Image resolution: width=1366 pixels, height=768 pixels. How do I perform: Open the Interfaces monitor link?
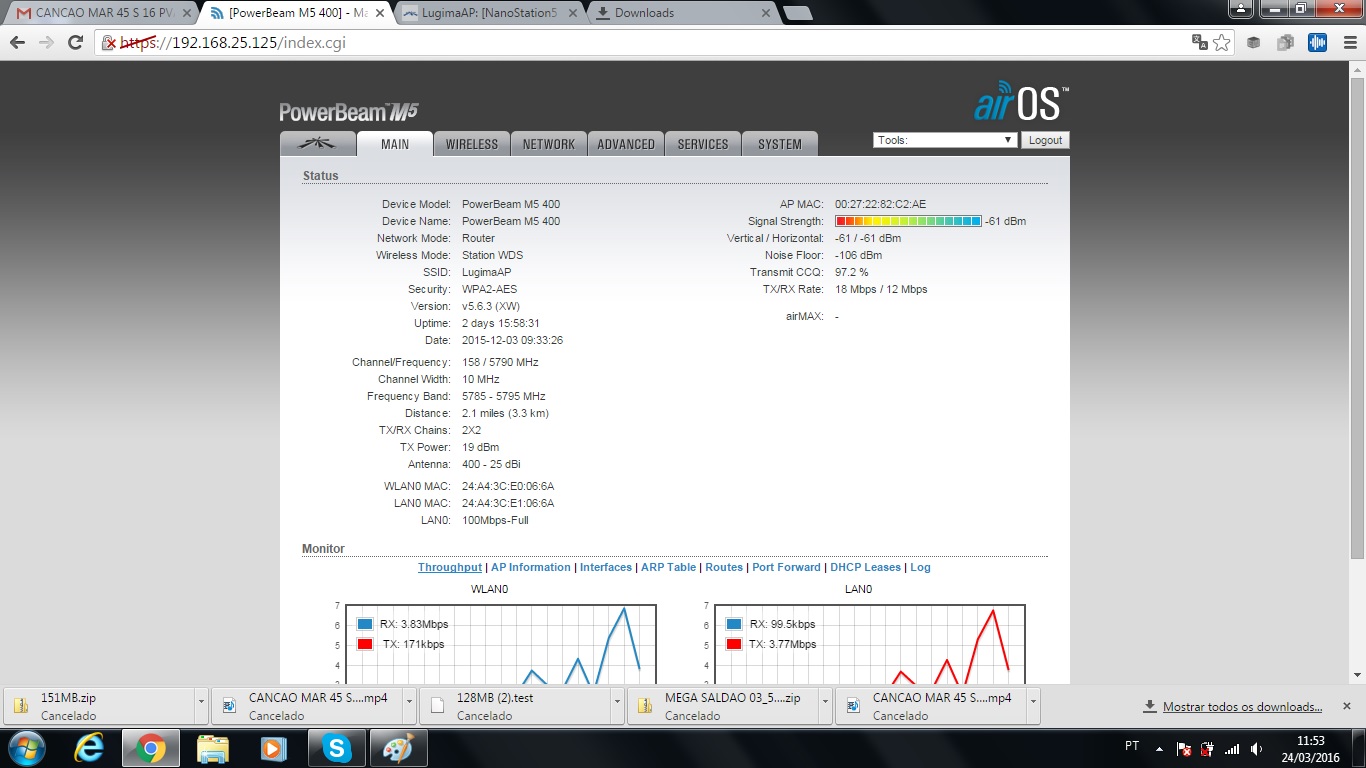(x=606, y=567)
